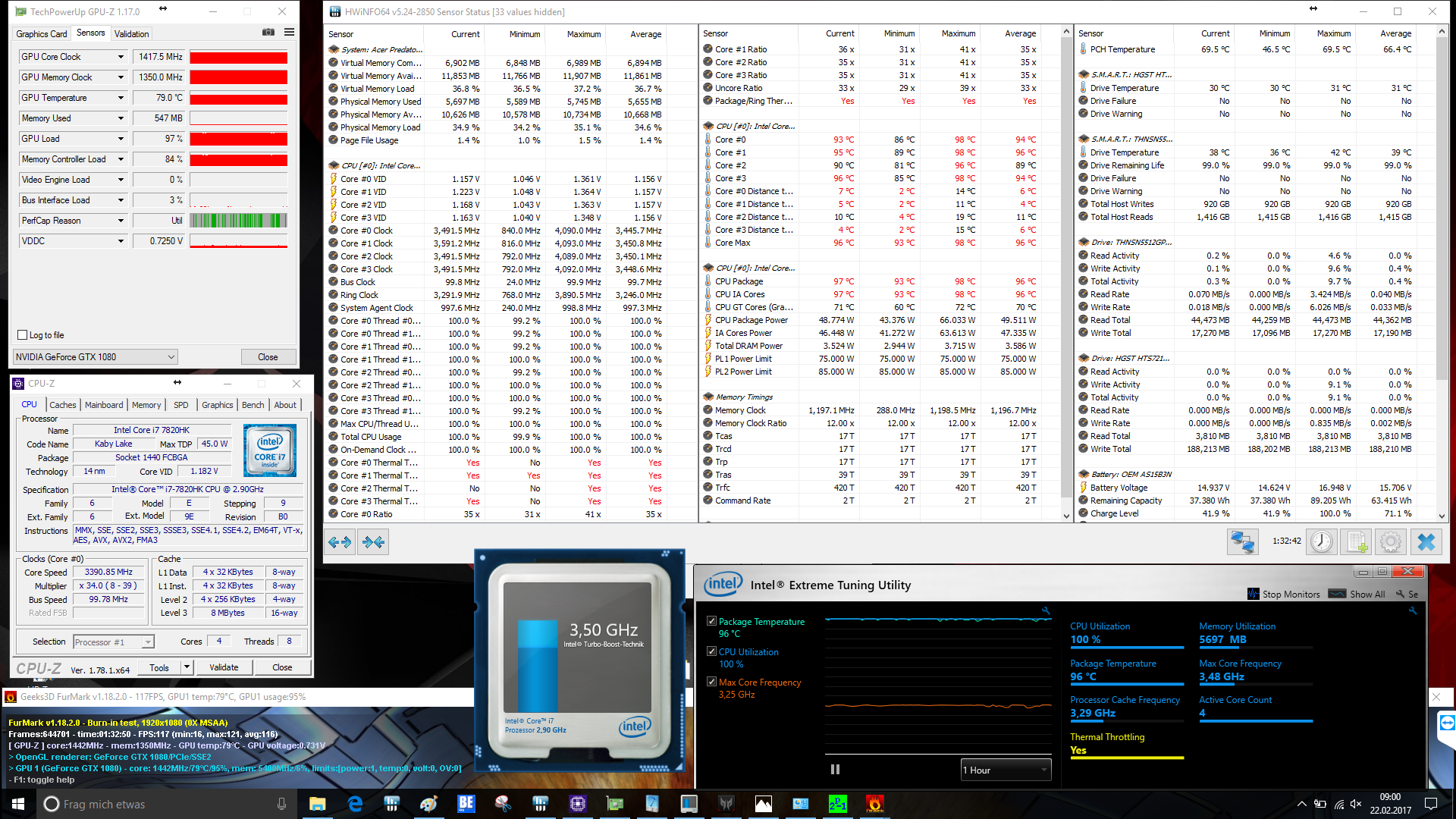1456x819 pixels.
Task: Open the NVIDIA GeForce GTX 1080 dropdown
Action: pos(96,357)
